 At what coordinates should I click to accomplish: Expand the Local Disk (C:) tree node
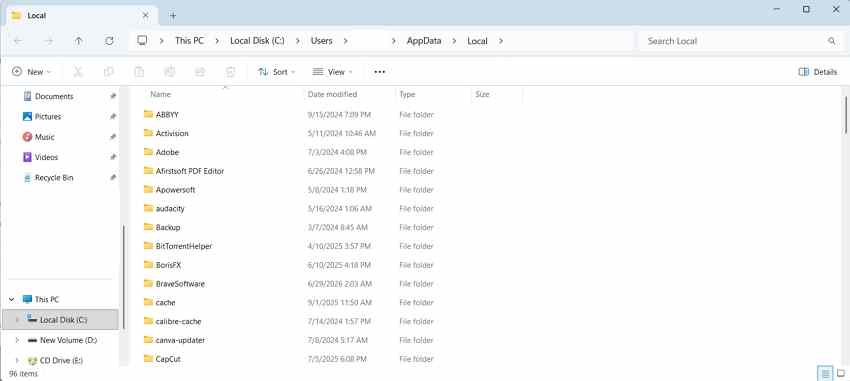17,320
